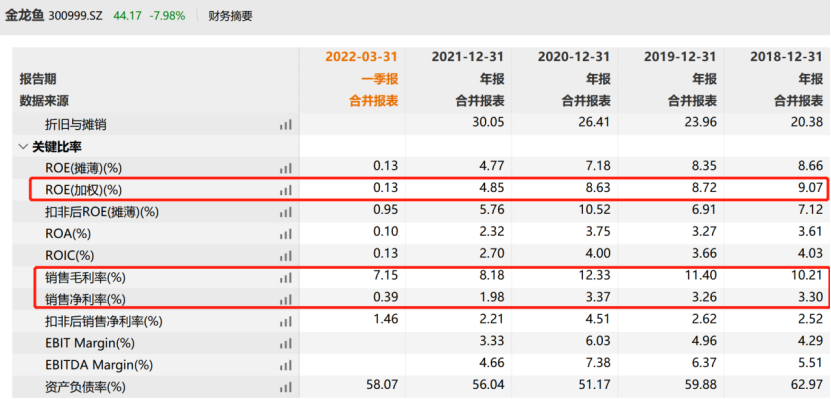831x399 pixels.
Task: Open chart icon for ROE(摊薄)(%) row
Action: click(286, 169)
